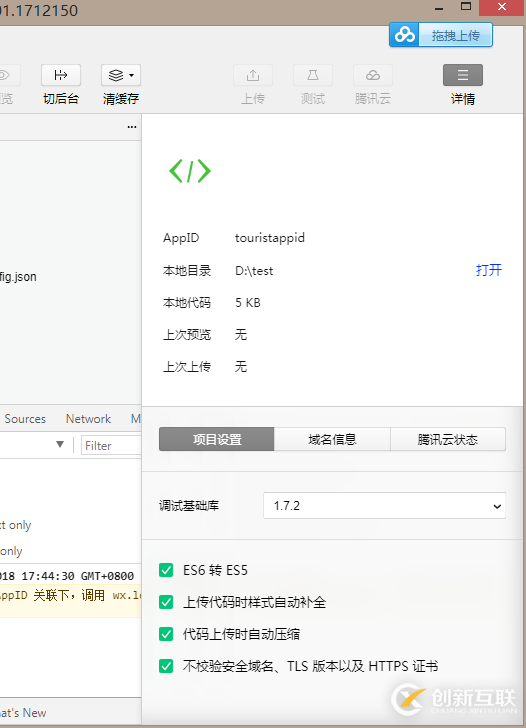Uncheck the ES6 转 ES5 checkbox

[166, 570]
